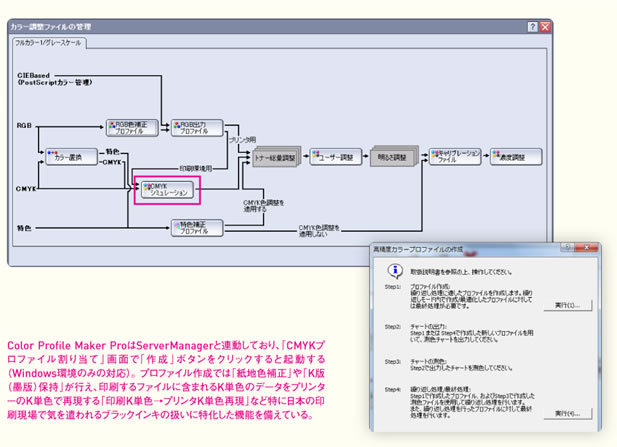The width and height of the screenshot is (617, 447).
Task: Open the RGB色補正プロファイル node
Action: (x=132, y=128)
